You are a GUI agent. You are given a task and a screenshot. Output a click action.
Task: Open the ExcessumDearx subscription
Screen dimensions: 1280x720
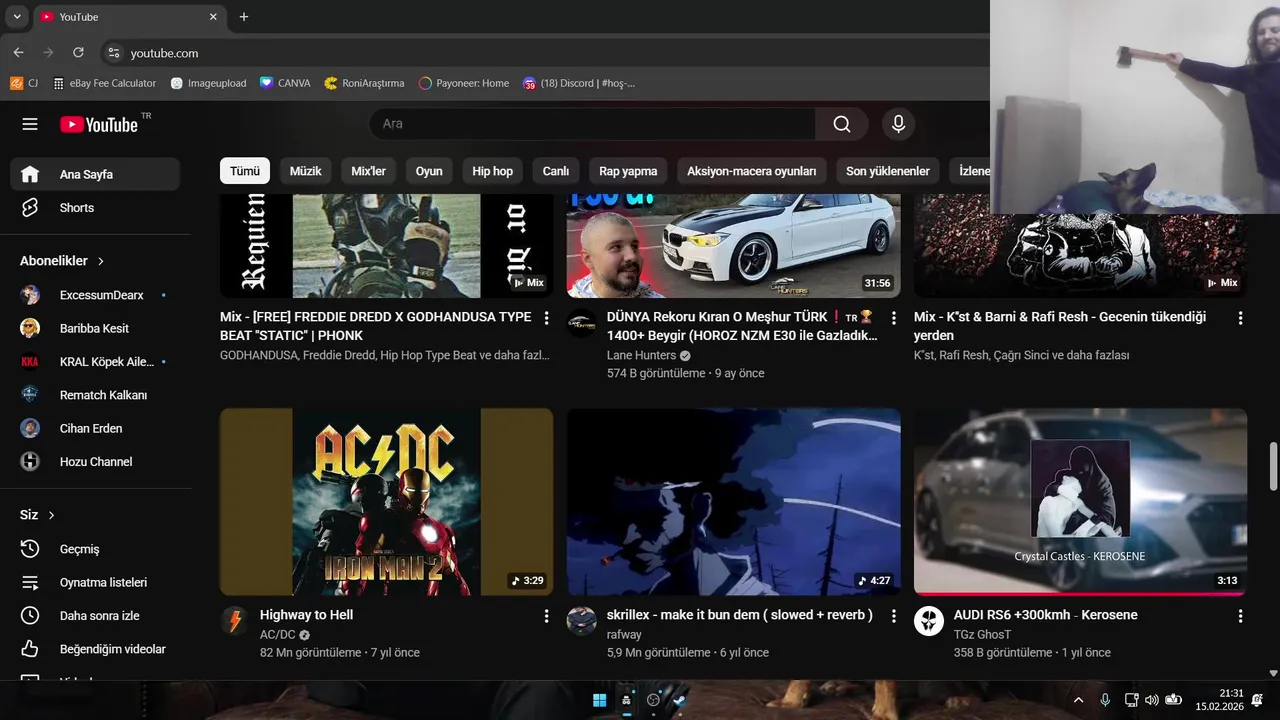[95, 295]
